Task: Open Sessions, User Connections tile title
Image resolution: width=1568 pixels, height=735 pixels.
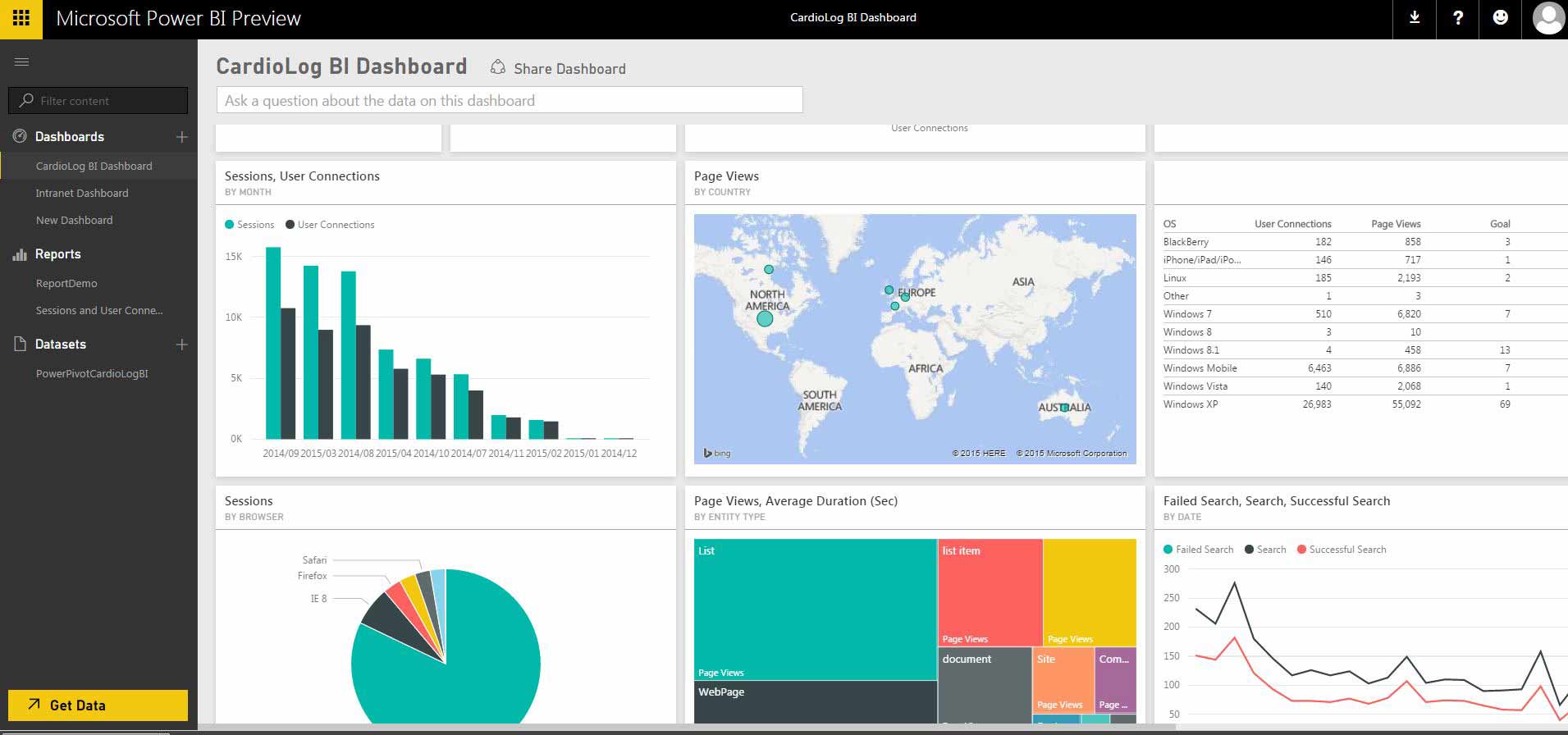Action: coord(302,176)
